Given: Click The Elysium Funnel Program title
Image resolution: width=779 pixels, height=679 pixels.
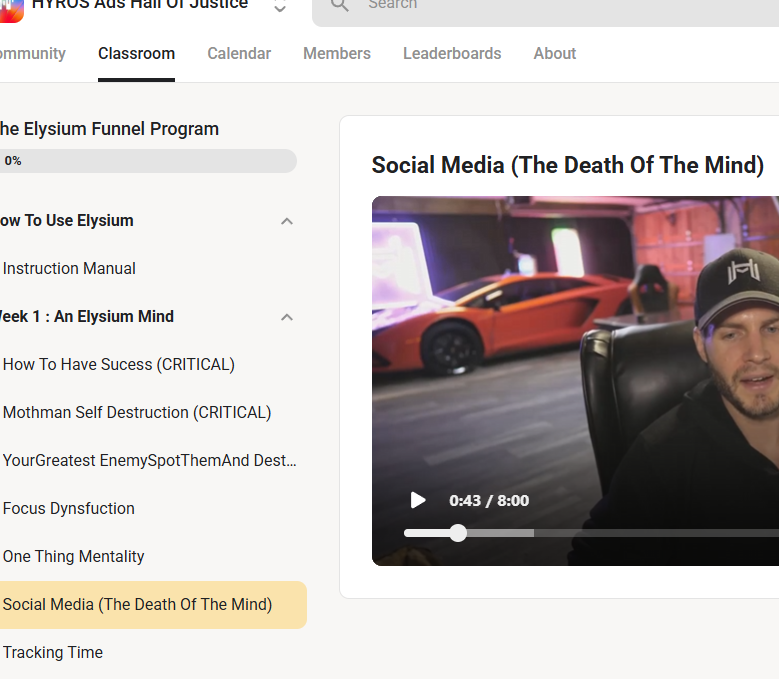Looking at the screenshot, I should coord(109,129).
